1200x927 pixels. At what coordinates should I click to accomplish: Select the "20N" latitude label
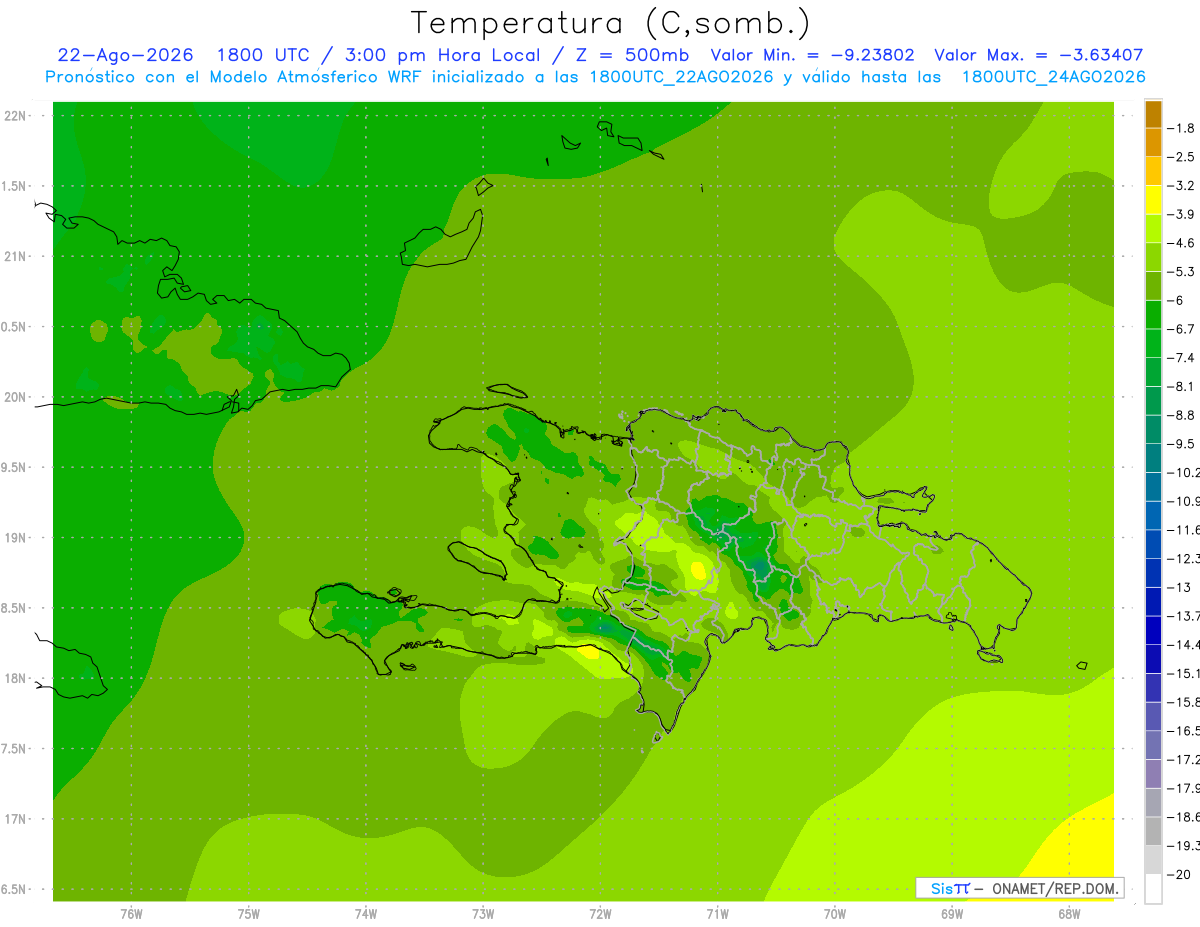click(x=16, y=397)
